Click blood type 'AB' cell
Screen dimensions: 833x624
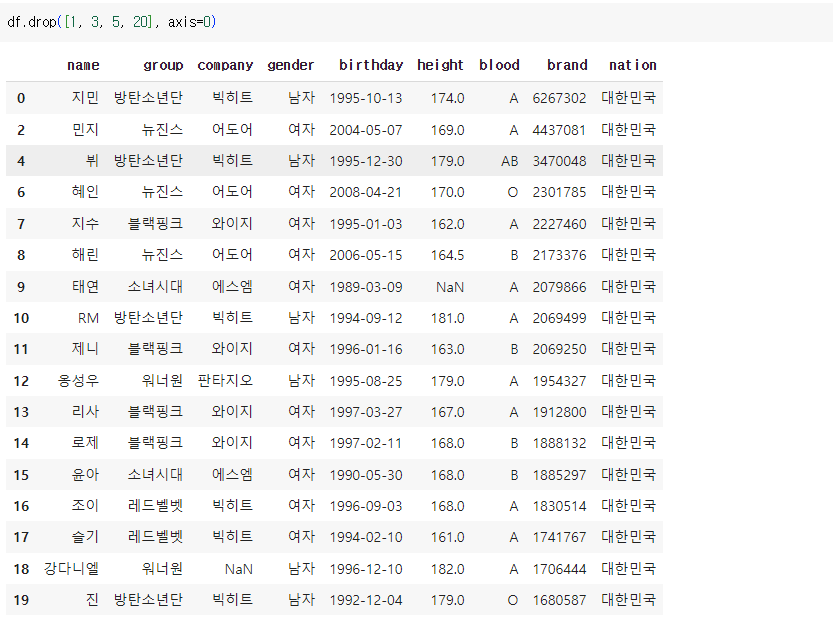coord(509,161)
